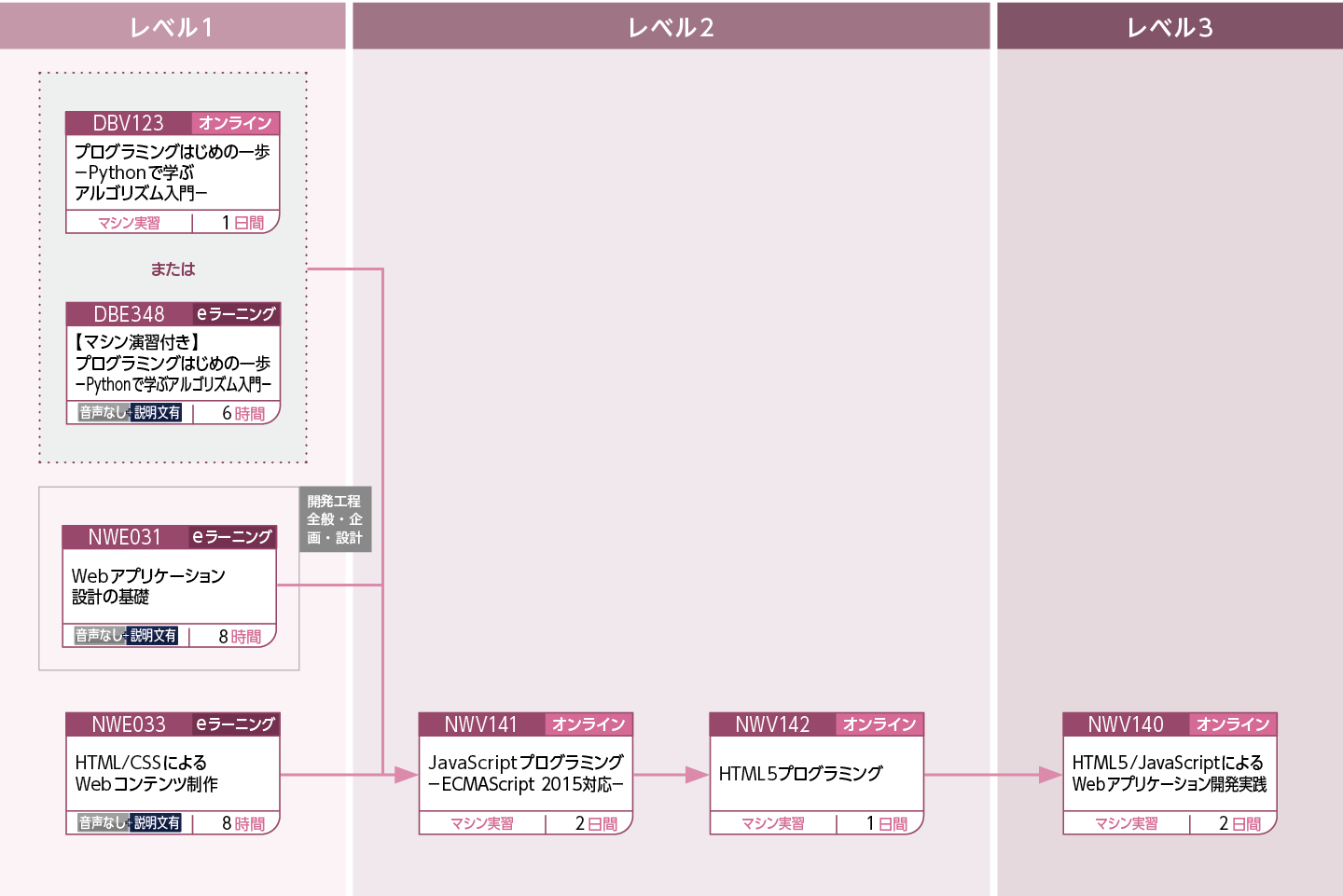The width and height of the screenshot is (1343, 896).
Task: Click the NWV142 course code header
Action: click(772, 724)
